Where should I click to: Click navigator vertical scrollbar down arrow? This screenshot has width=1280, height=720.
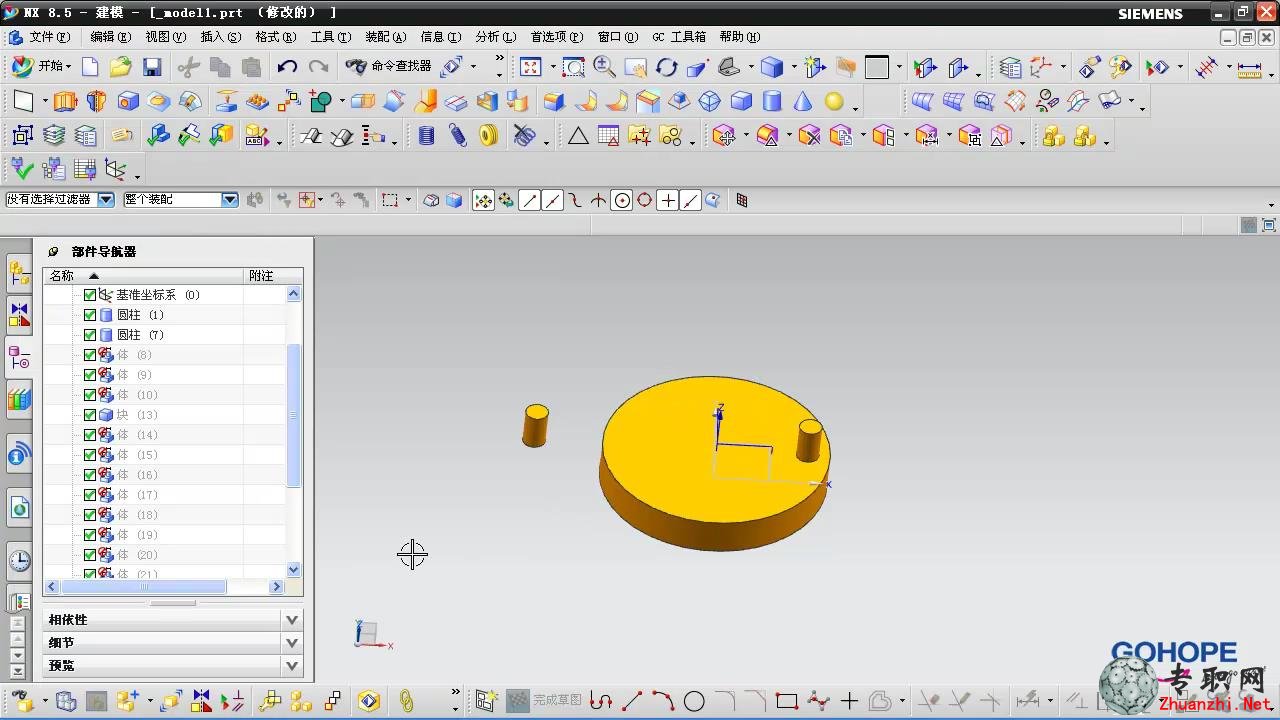(x=294, y=569)
